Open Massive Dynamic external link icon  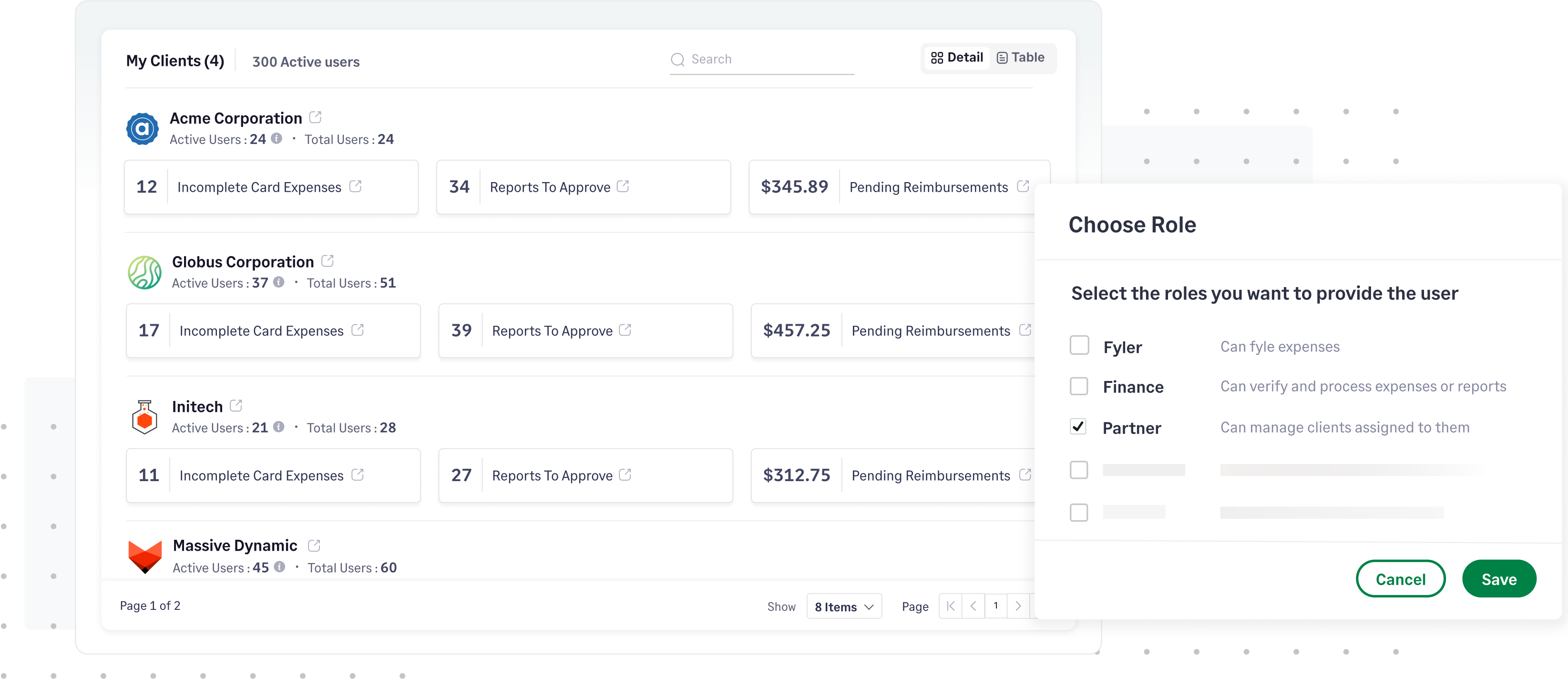pos(314,545)
